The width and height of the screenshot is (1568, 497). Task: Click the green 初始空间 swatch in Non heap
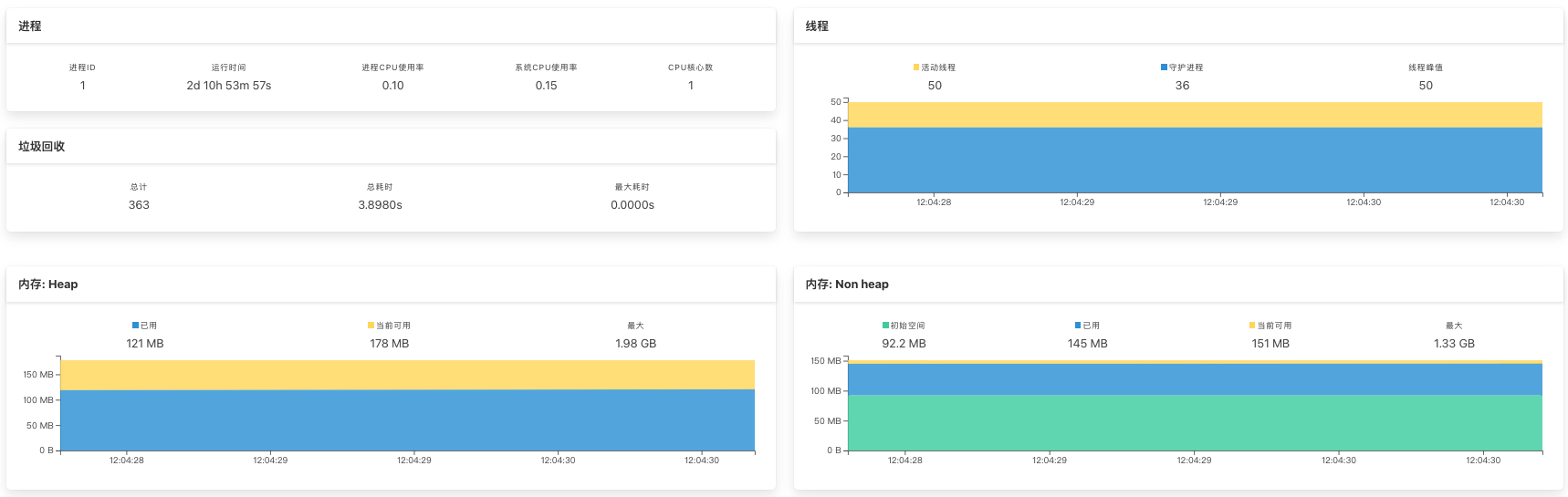click(885, 326)
